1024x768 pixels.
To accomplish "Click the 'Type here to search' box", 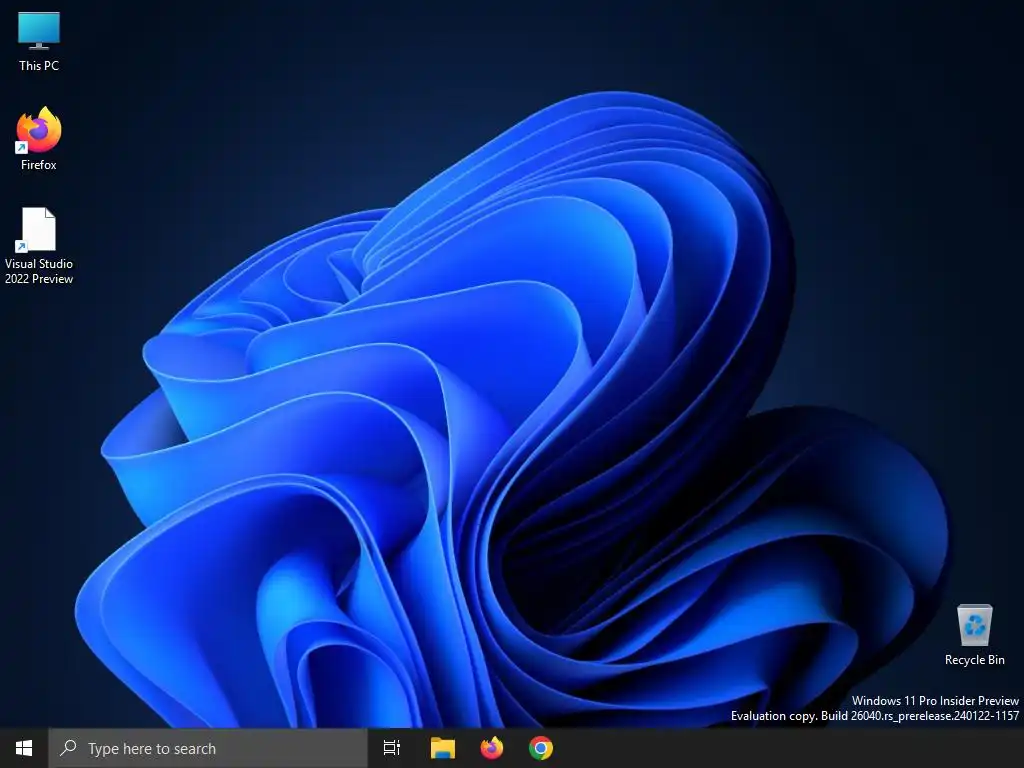I will 208,748.
